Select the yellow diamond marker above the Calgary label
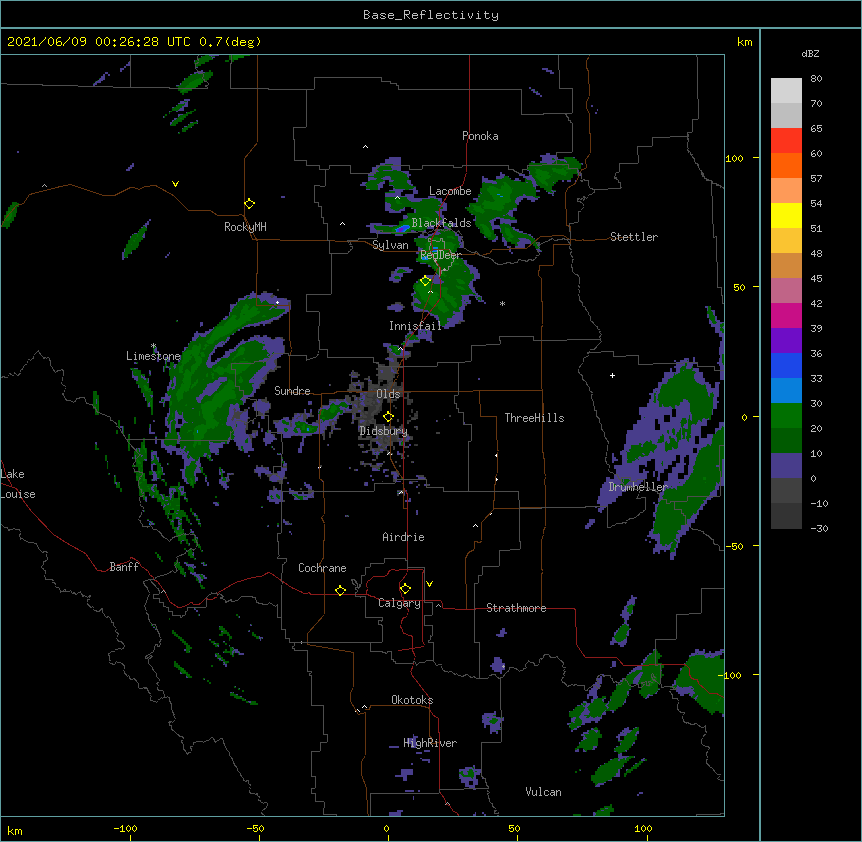The width and height of the screenshot is (862, 842). (405, 589)
